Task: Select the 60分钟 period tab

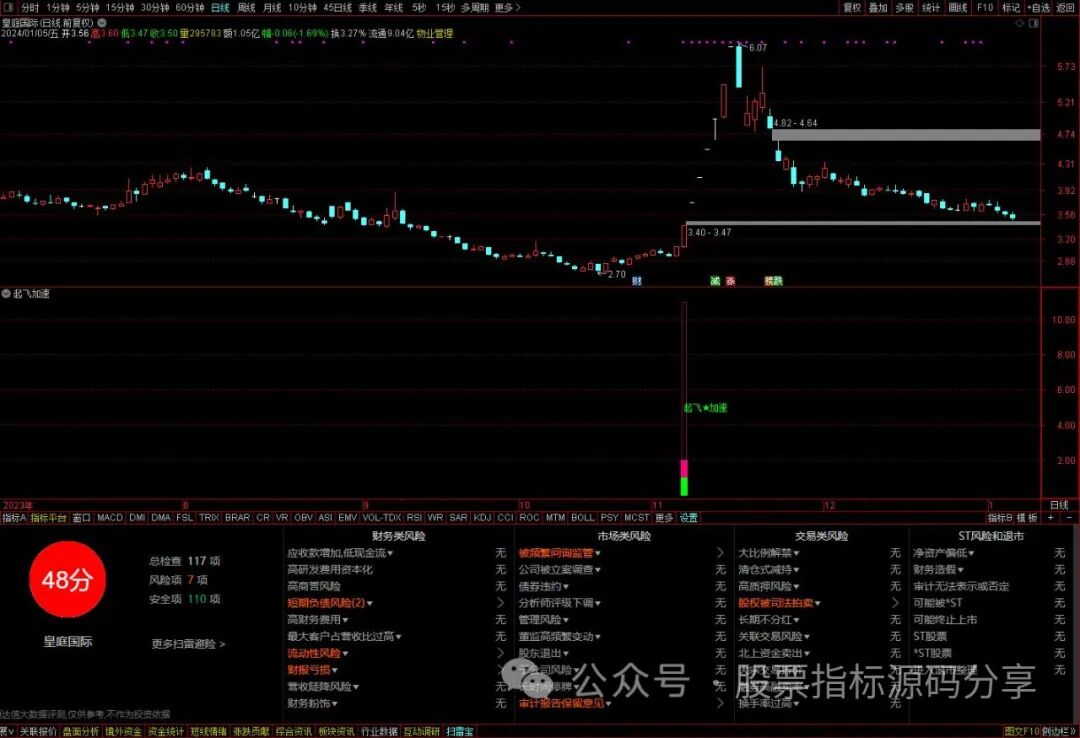Action: click(x=189, y=8)
